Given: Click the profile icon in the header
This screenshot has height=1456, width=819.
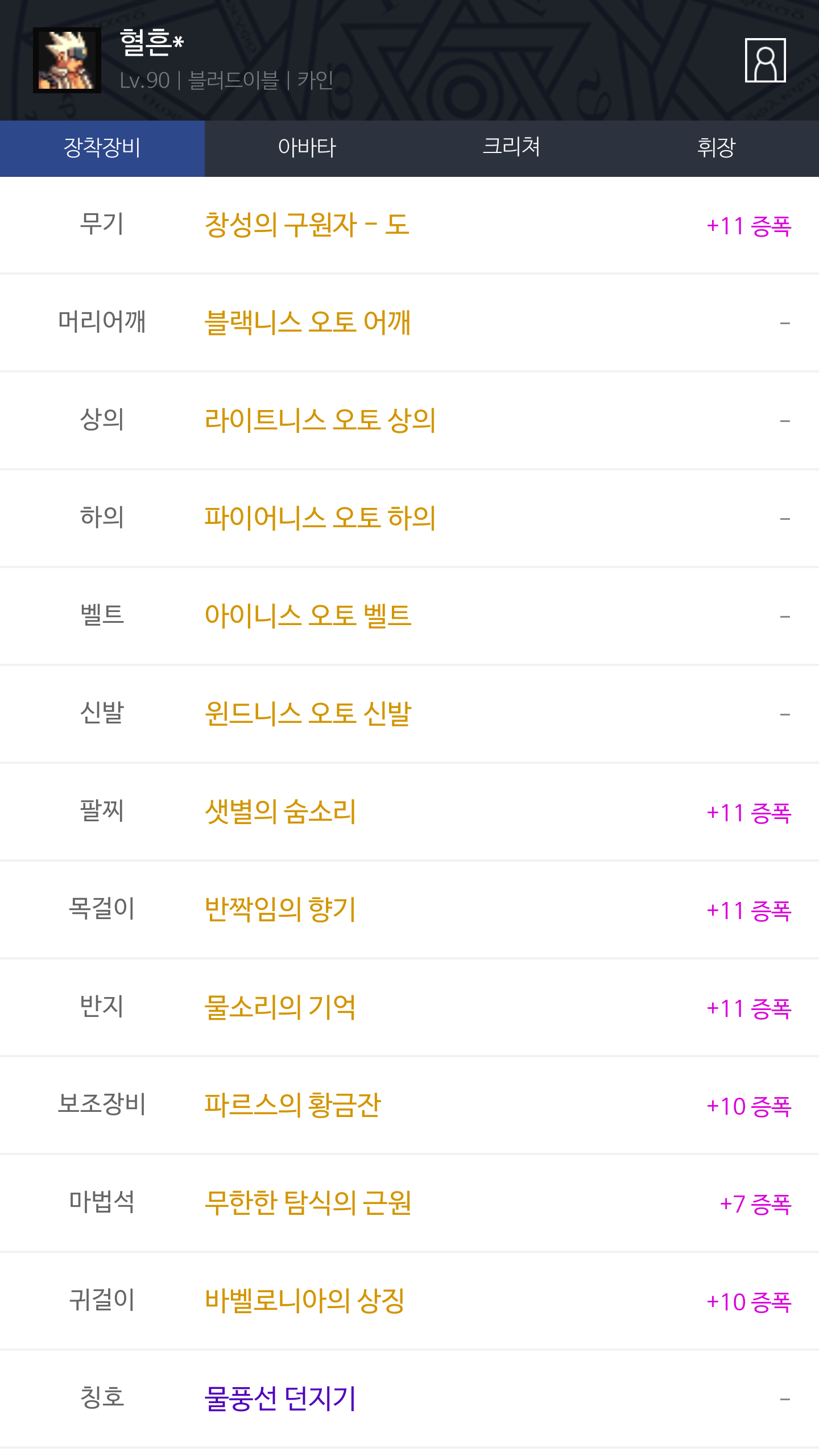Looking at the screenshot, I should point(765,60).
